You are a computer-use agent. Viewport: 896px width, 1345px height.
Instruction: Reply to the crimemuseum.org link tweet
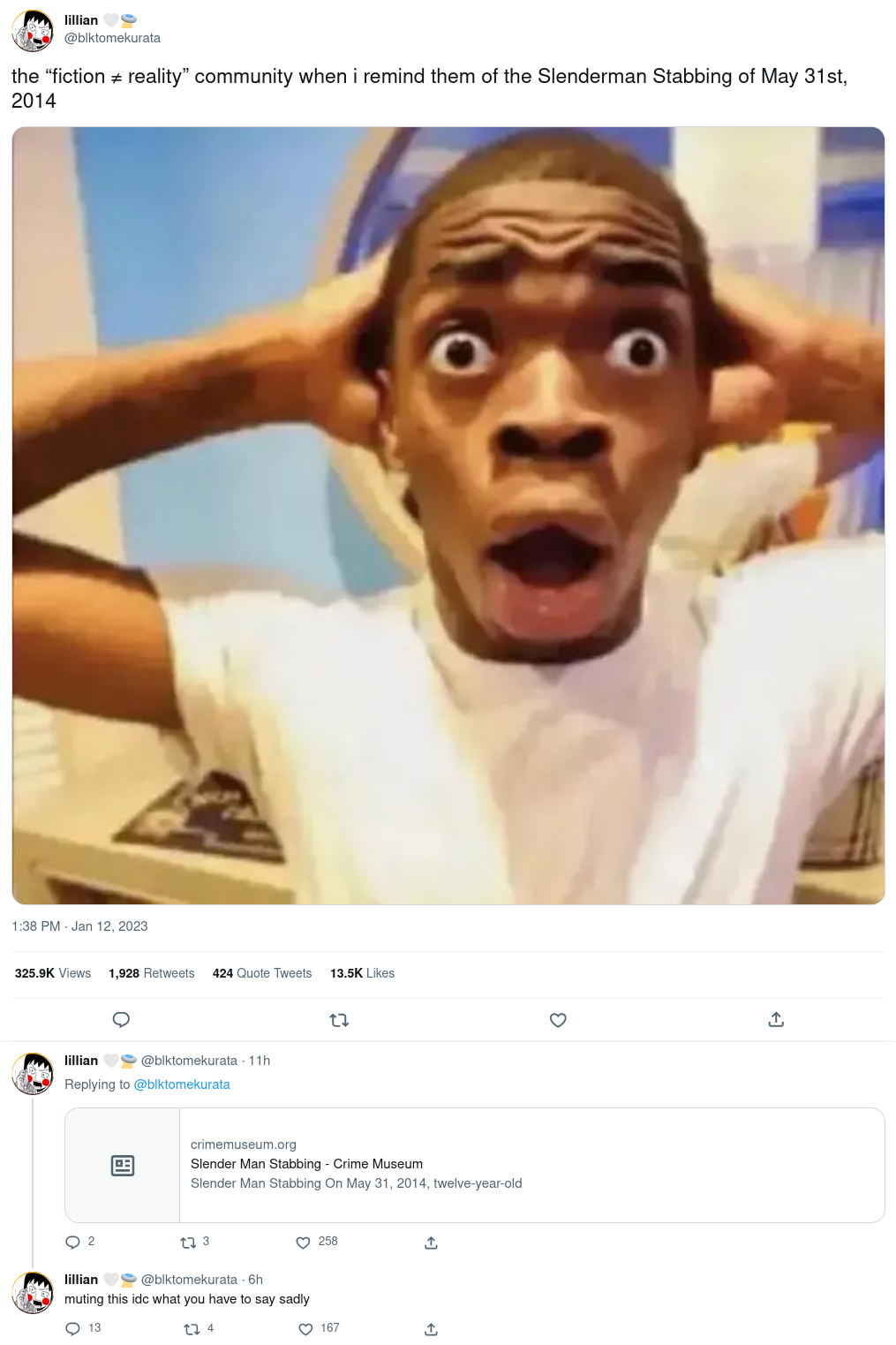[73, 1243]
